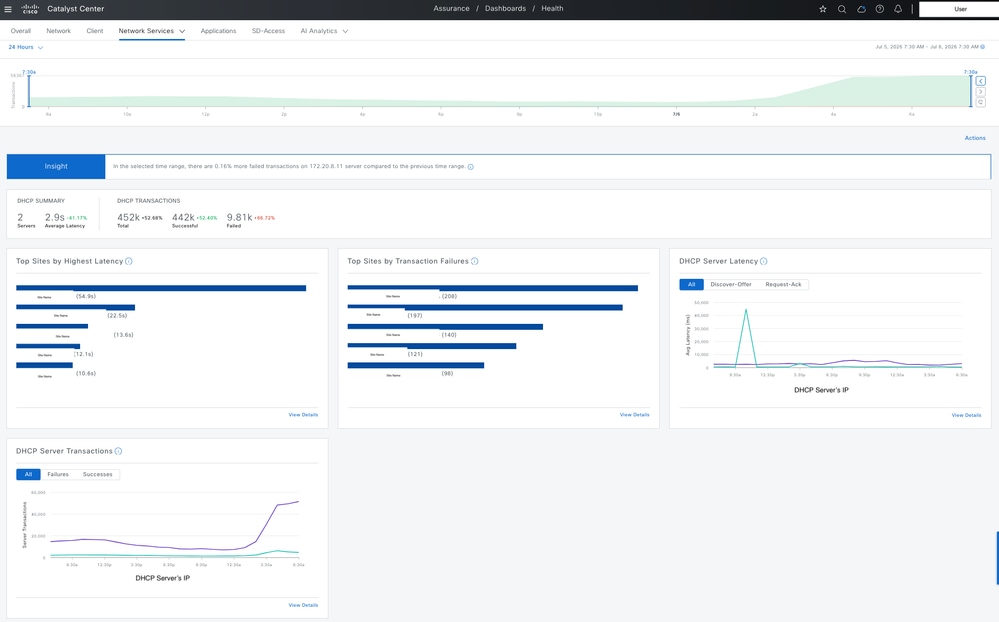The width and height of the screenshot is (999, 622).
Task: Open the hamburger main menu
Action: click(x=8, y=9)
